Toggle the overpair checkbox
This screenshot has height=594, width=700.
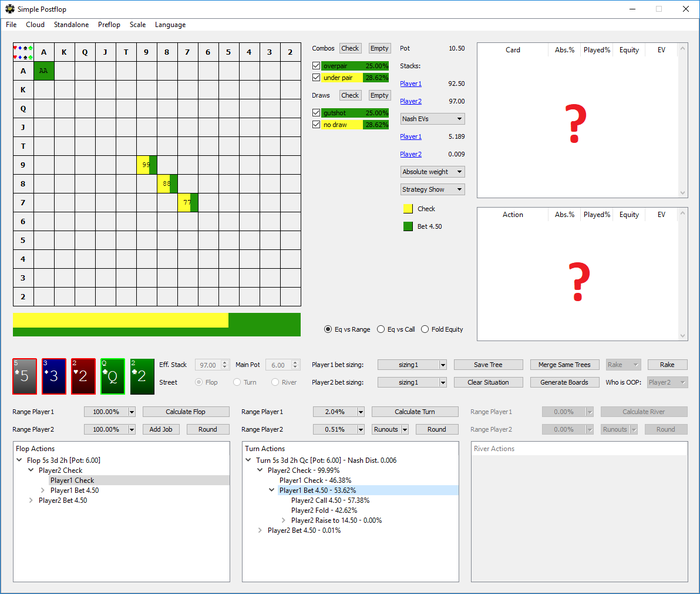[316, 66]
